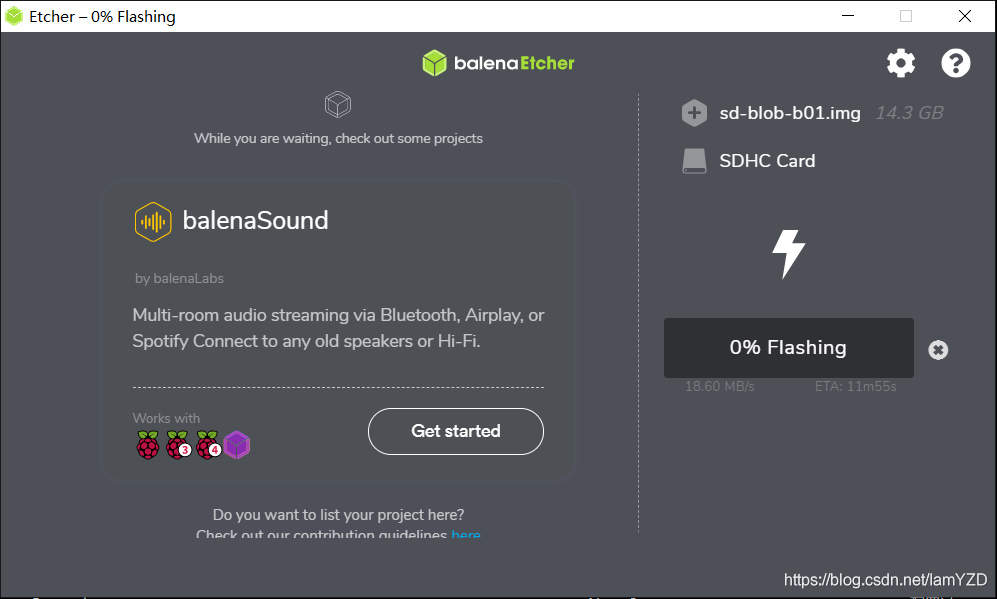Open the help question mark icon
This screenshot has height=599, width=997.
(956, 63)
